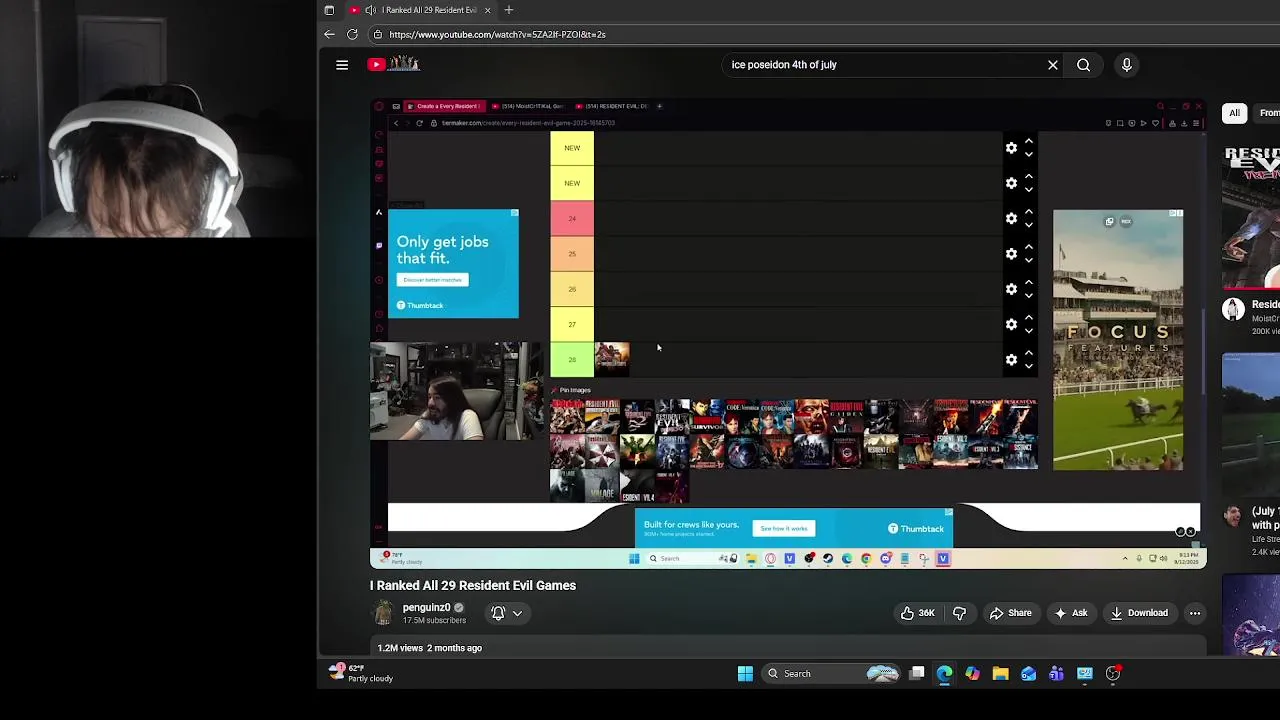
Task: Mute the tab using its speaker icon
Action: click(x=371, y=10)
